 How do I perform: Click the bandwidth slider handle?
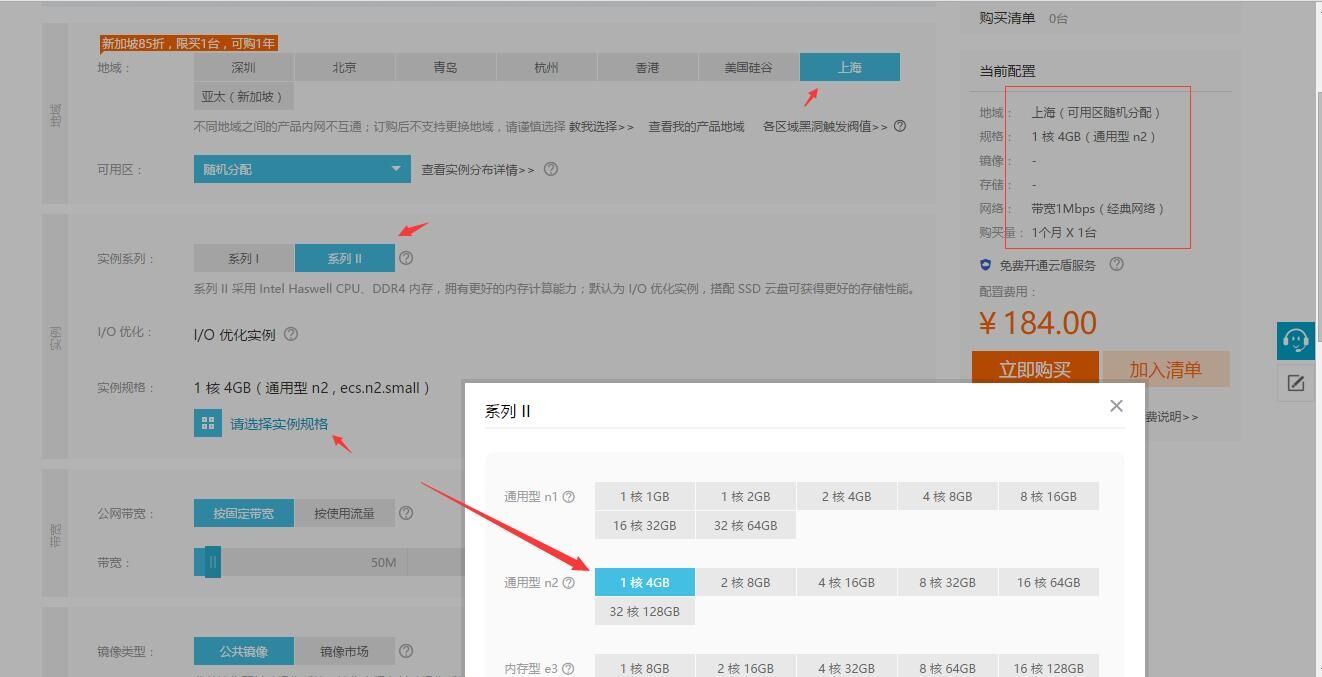pos(212,563)
